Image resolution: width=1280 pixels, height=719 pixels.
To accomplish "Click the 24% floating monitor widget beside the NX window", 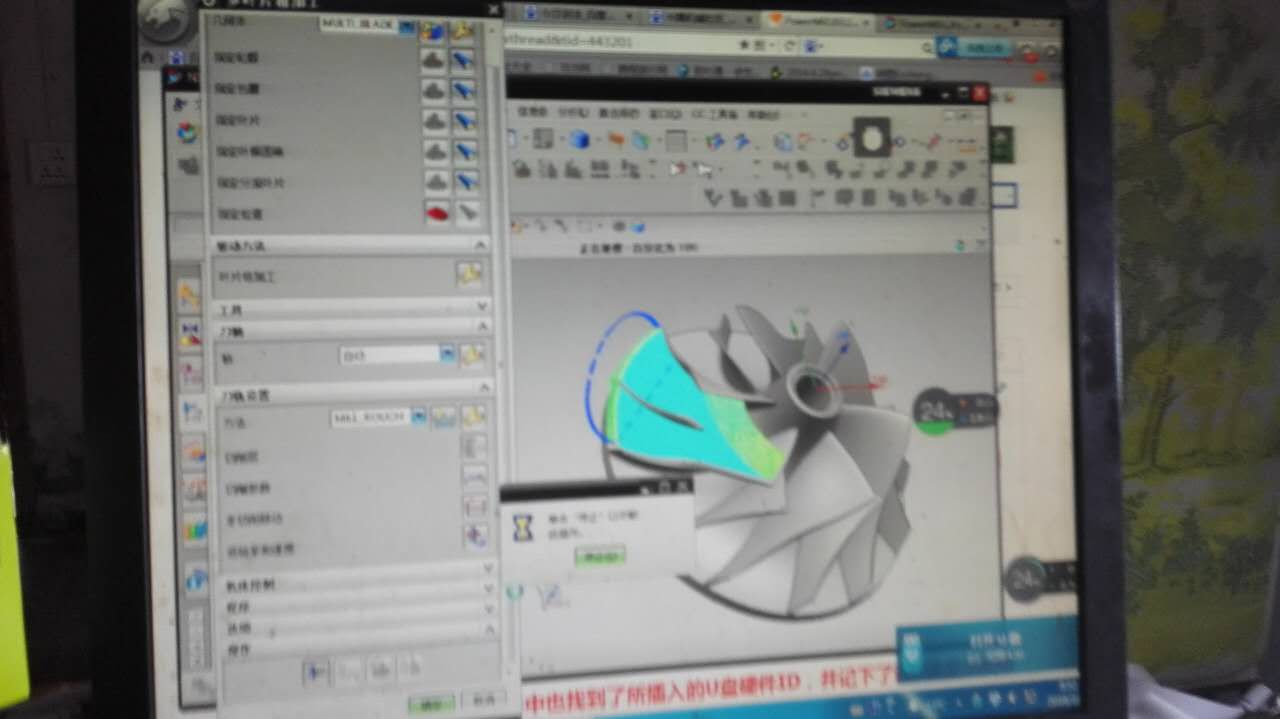I will [x=955, y=411].
